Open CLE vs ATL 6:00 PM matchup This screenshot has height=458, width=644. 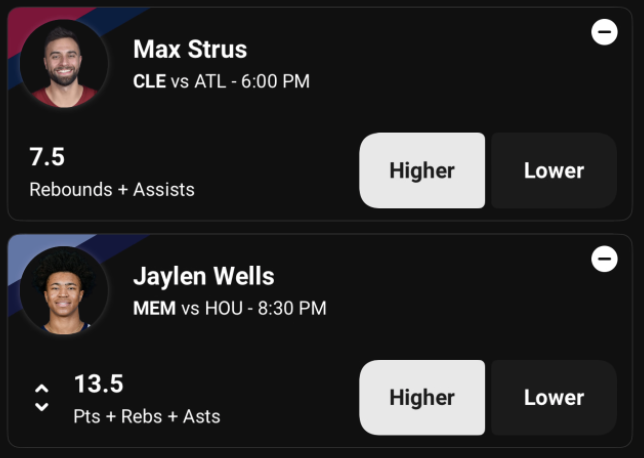[221, 81]
